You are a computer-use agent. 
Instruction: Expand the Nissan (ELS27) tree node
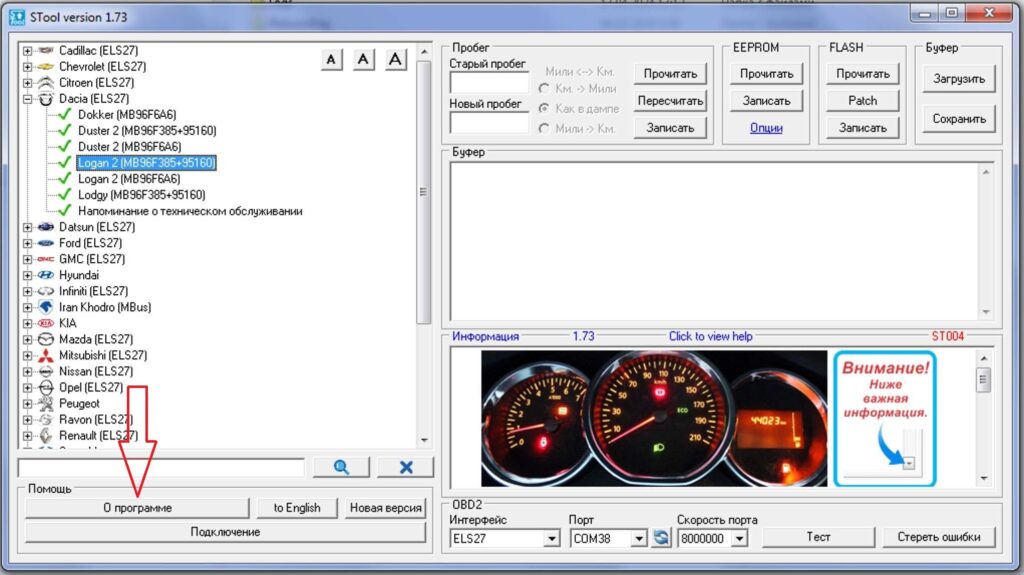point(27,371)
